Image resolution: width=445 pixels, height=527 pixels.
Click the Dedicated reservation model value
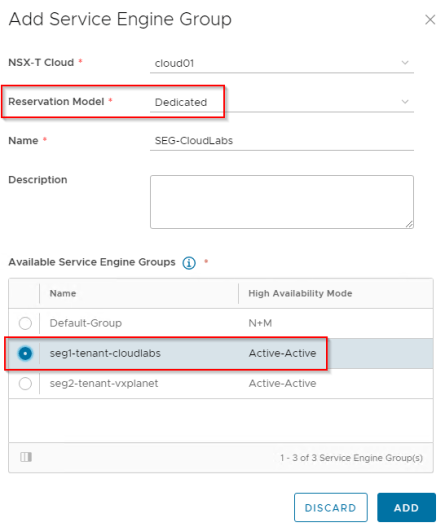[x=181, y=102]
